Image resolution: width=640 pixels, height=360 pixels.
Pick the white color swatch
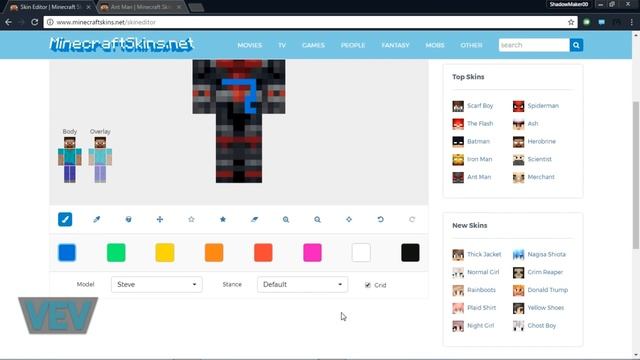point(361,253)
